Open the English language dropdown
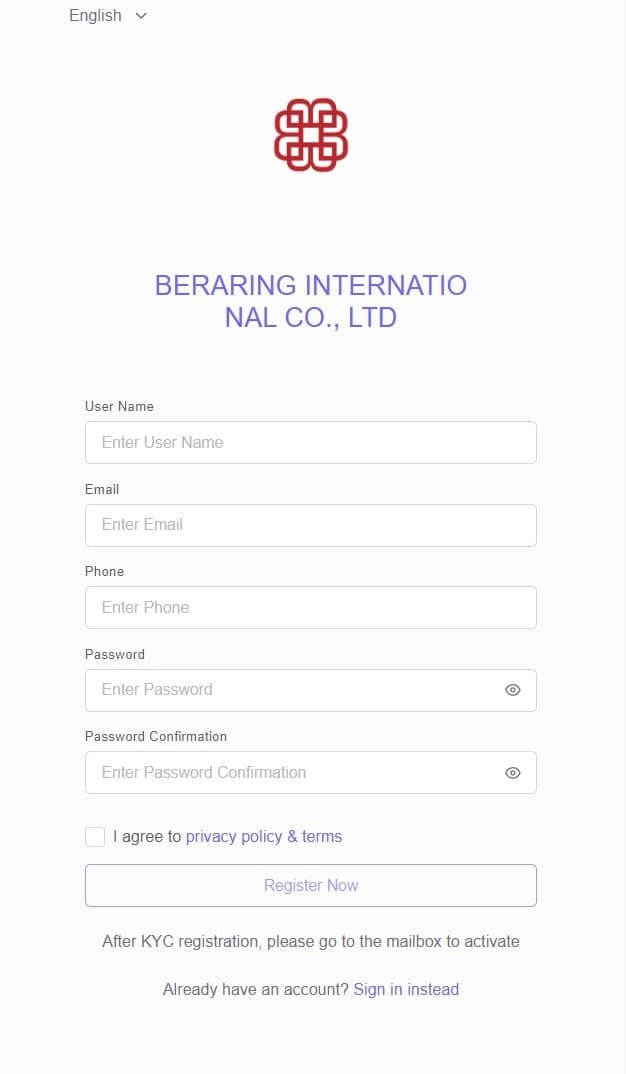Image resolution: width=626 pixels, height=1074 pixels. tap(95, 15)
